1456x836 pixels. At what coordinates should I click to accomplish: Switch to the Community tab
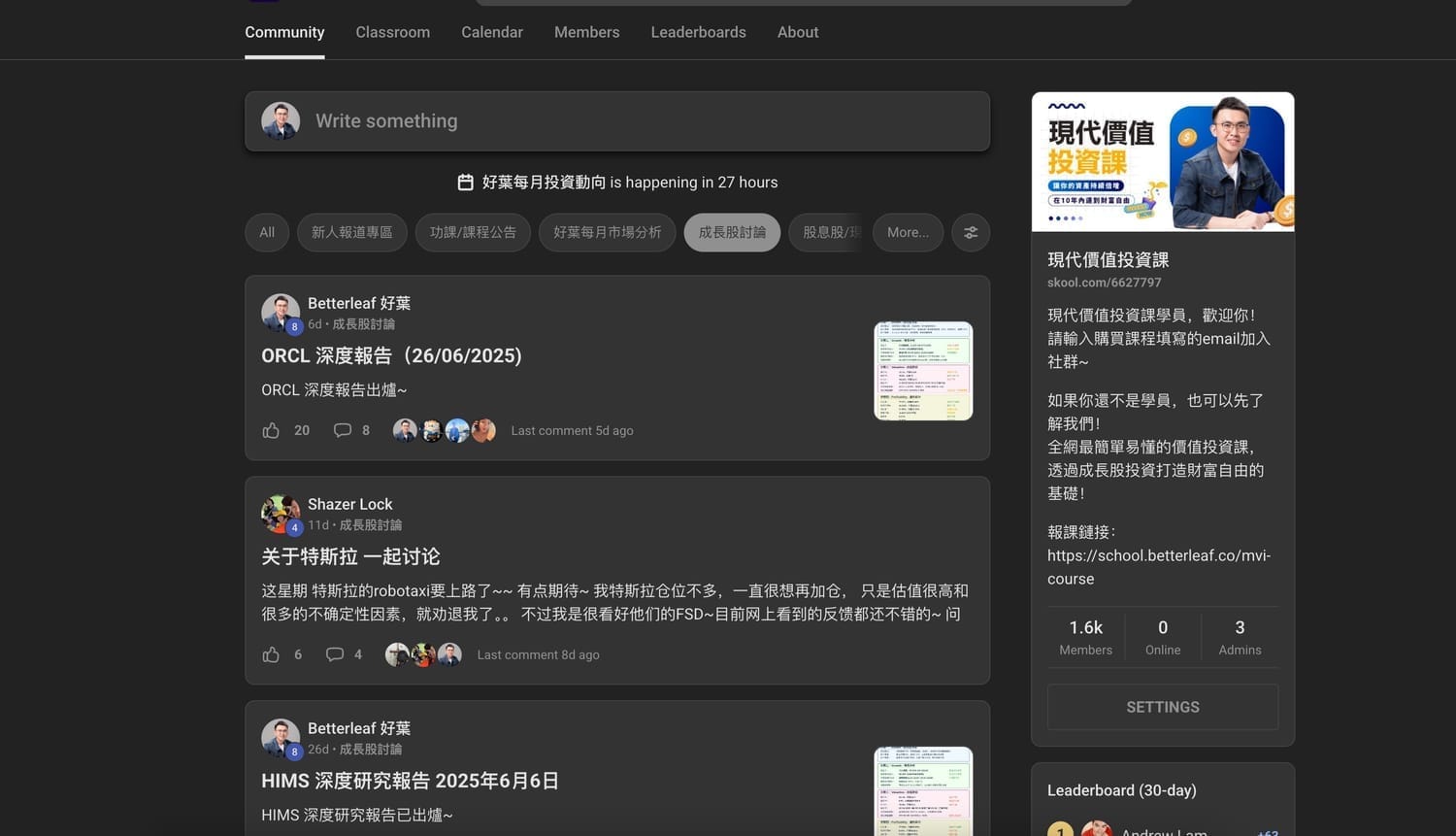(284, 32)
